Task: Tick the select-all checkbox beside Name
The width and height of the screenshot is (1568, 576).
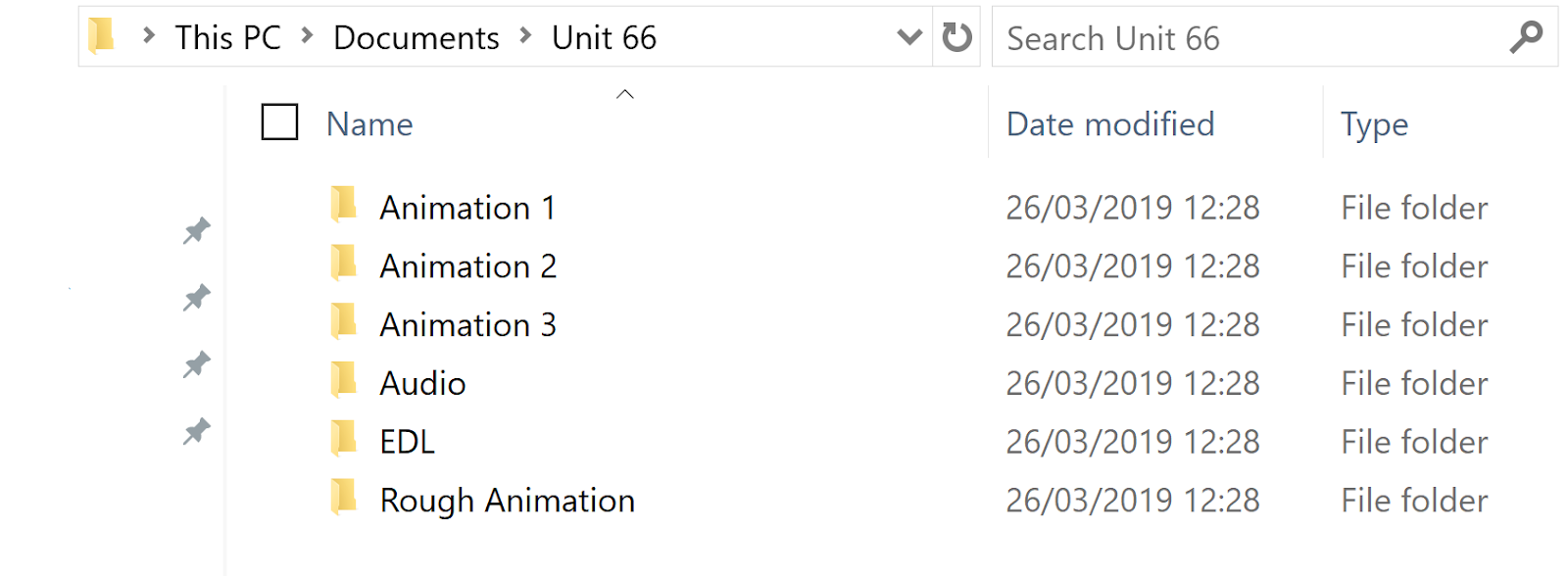Action: pos(279,122)
